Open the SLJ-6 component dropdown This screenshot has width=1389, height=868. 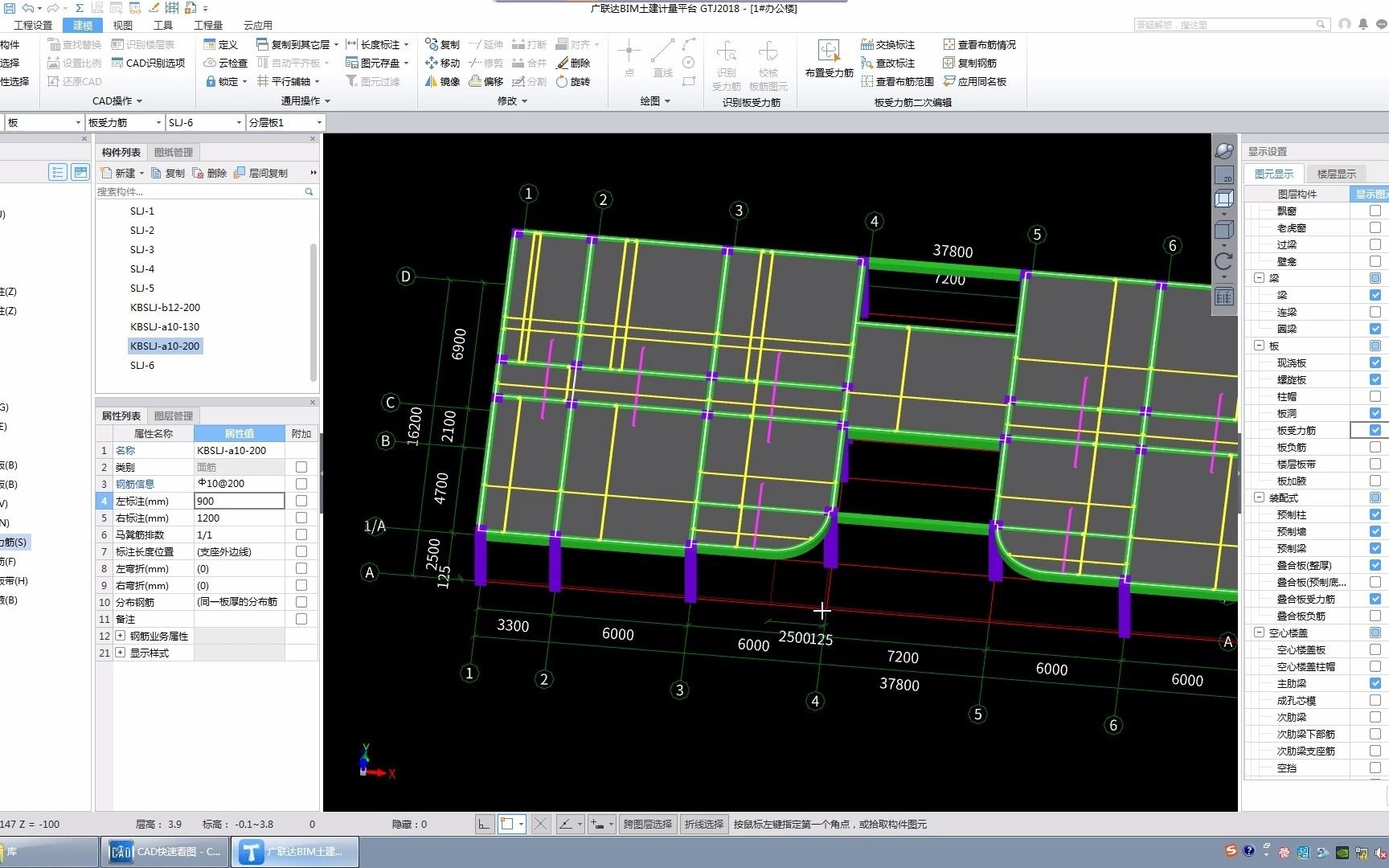(239, 123)
